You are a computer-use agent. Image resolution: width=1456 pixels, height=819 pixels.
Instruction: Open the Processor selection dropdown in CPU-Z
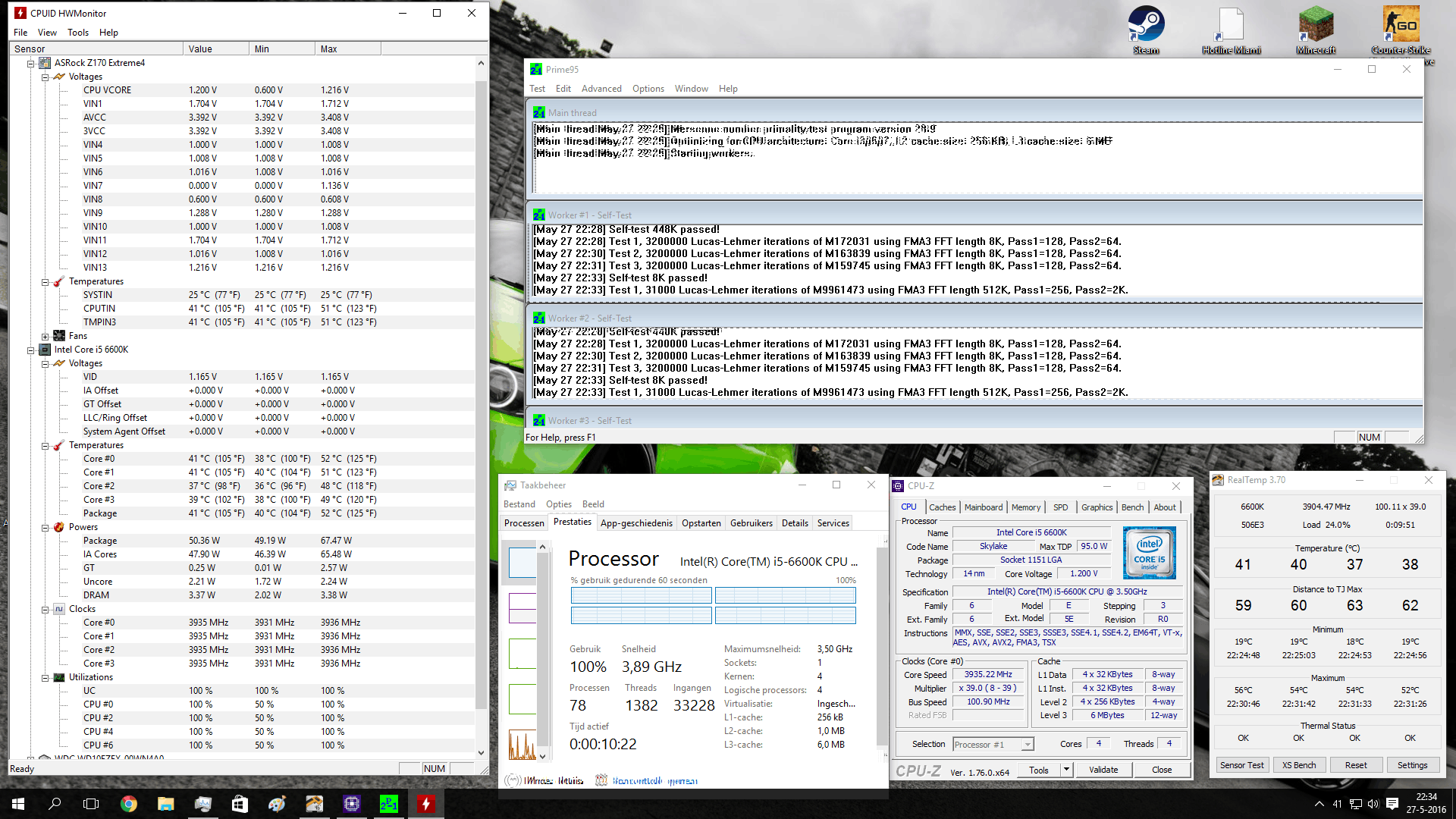click(1028, 745)
